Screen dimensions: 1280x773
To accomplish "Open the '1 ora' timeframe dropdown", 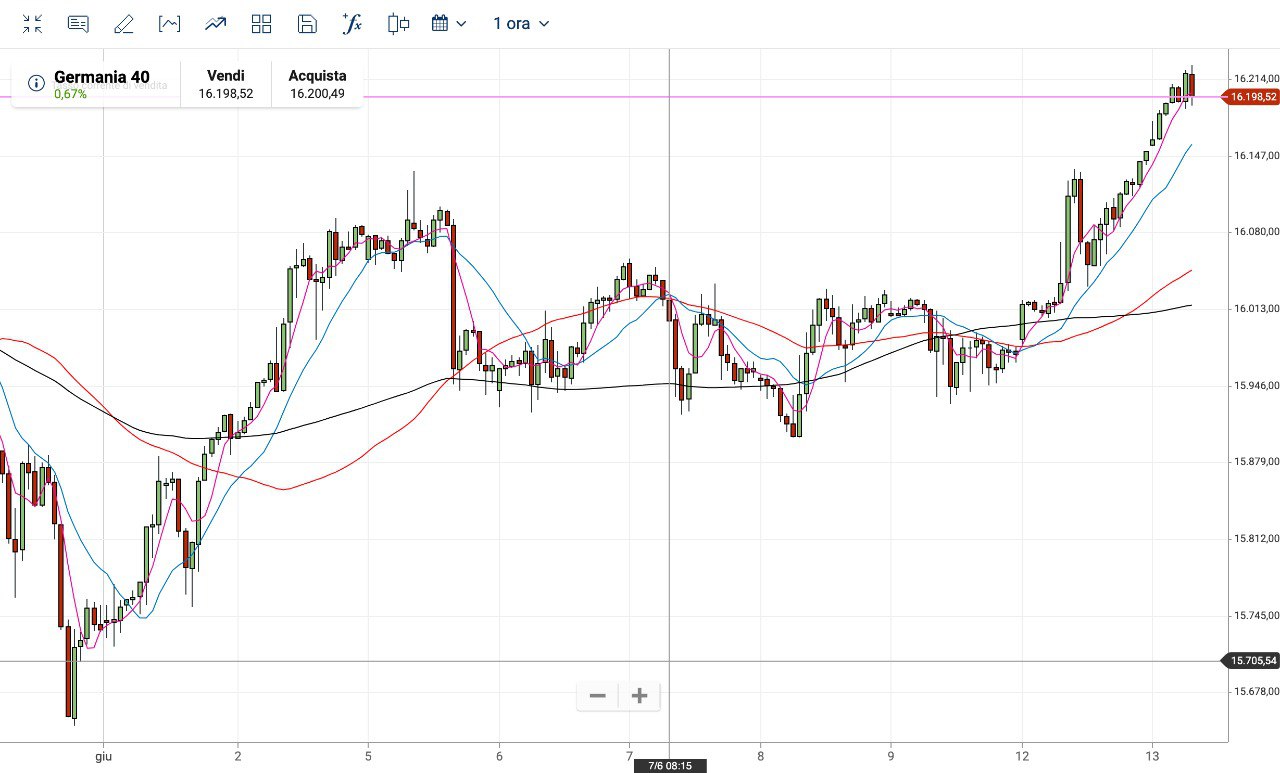I will click(521, 24).
